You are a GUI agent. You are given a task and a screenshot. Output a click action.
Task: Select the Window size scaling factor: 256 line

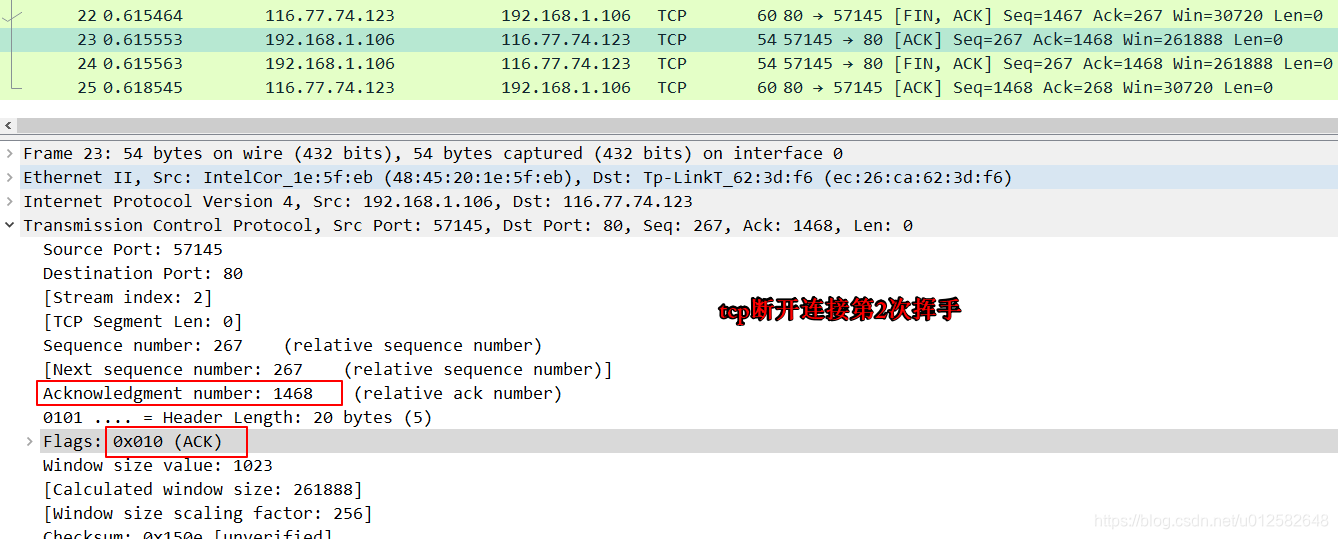coord(207,513)
